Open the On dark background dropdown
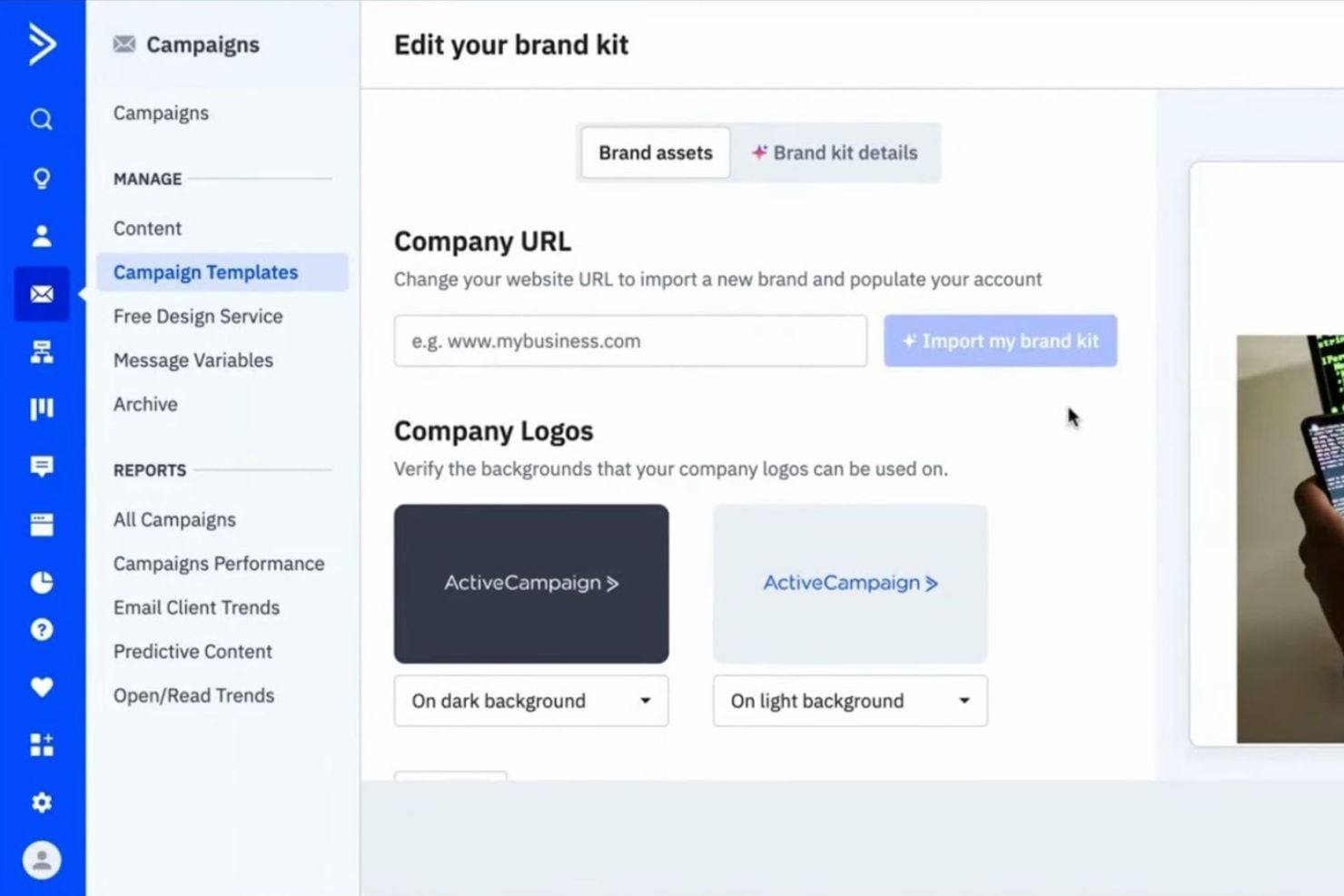The image size is (1344, 896). (530, 701)
